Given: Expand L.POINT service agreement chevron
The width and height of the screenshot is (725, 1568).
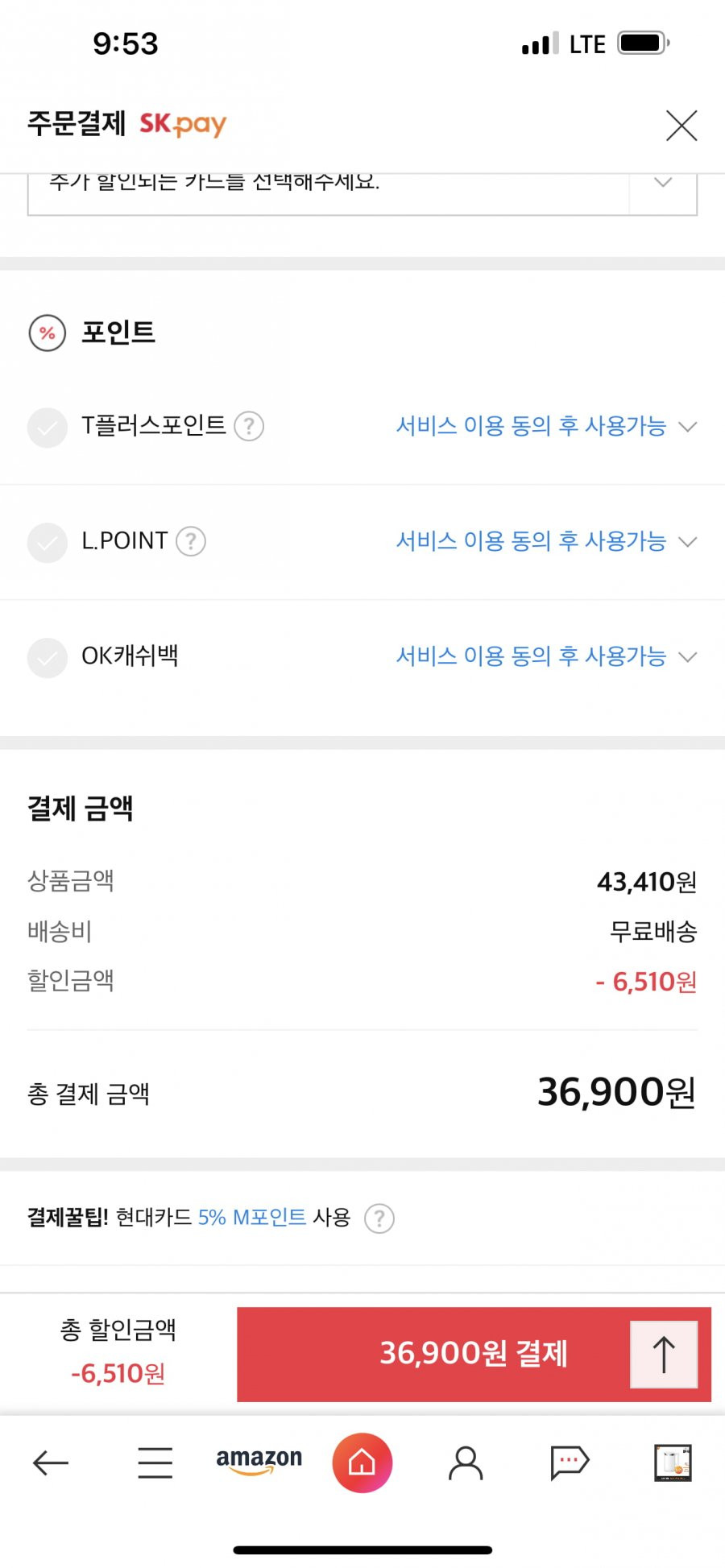Looking at the screenshot, I should point(687,542).
